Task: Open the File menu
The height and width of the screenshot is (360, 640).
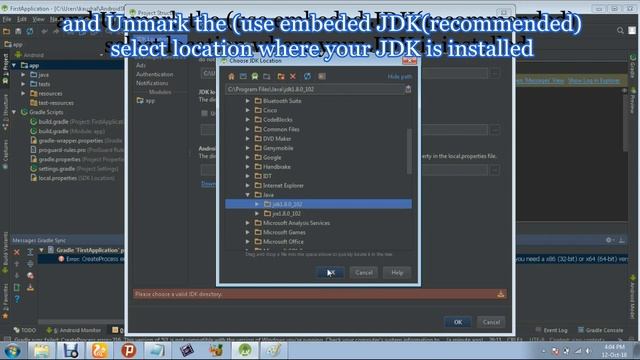Action: tap(7, 19)
